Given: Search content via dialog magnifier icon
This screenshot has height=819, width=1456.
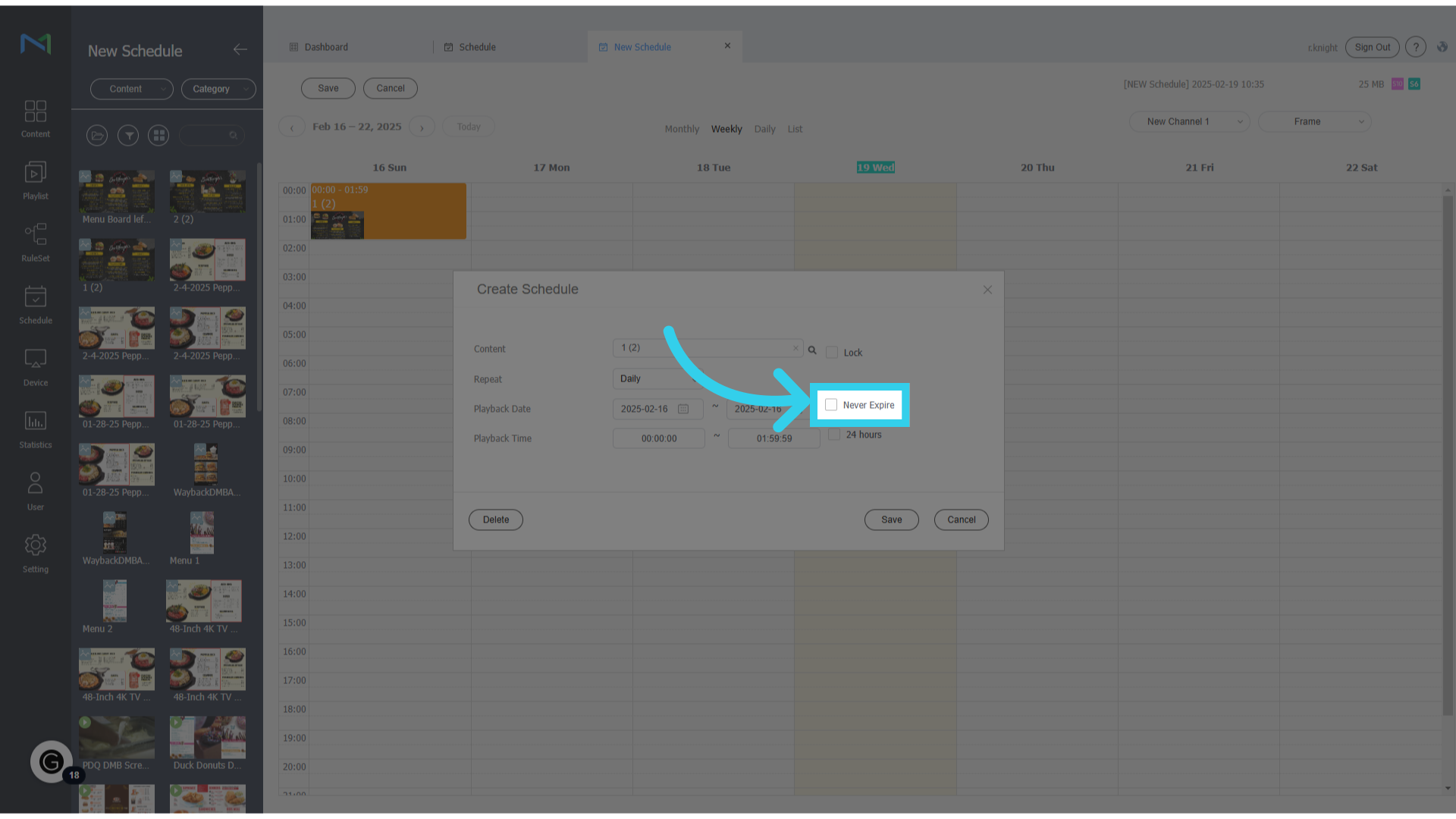Looking at the screenshot, I should pyautogui.click(x=812, y=350).
